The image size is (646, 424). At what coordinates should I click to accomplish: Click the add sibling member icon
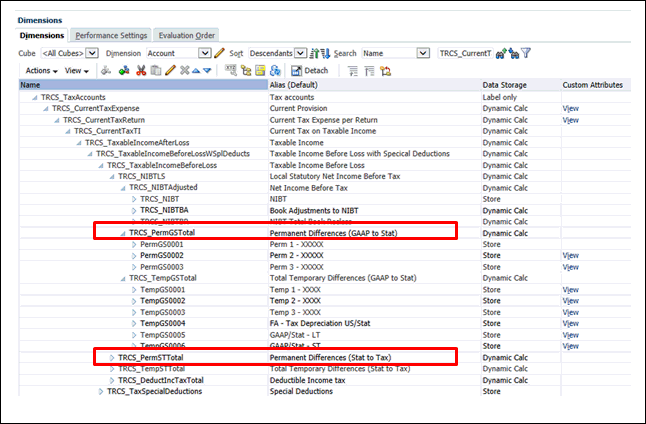click(x=124, y=71)
